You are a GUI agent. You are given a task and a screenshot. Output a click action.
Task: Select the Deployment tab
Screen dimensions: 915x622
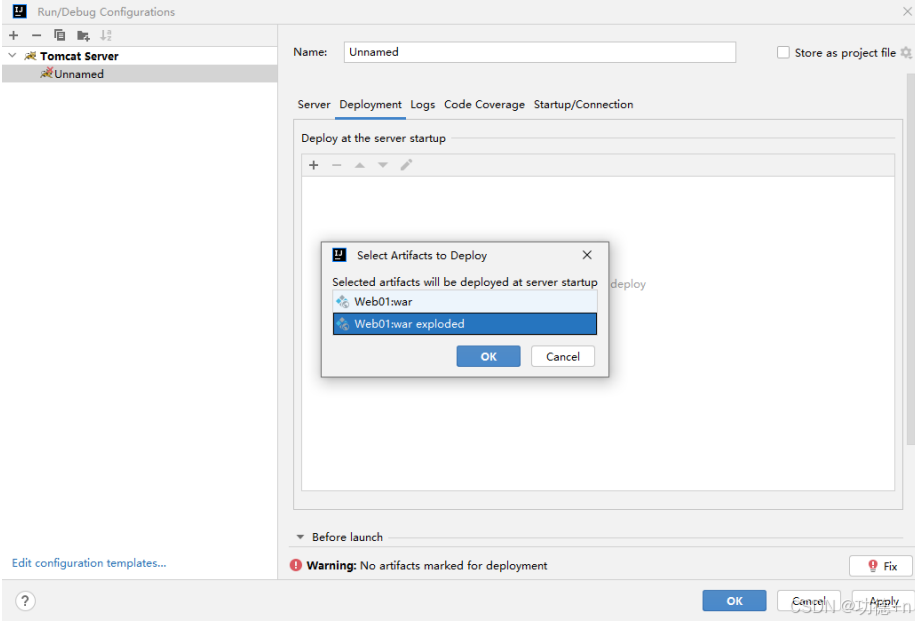coord(371,104)
